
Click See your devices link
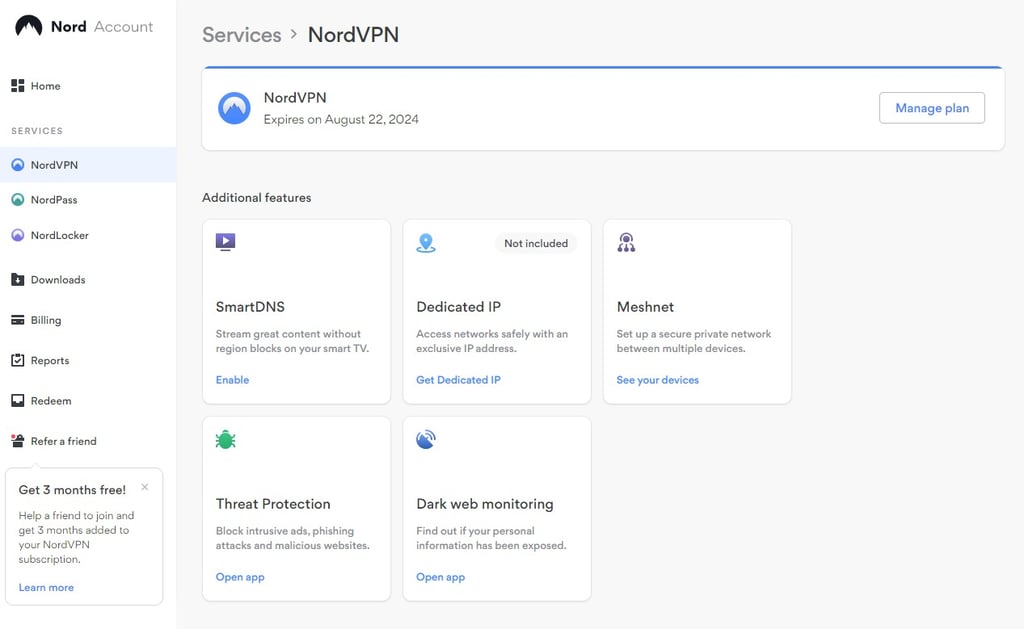pos(658,379)
